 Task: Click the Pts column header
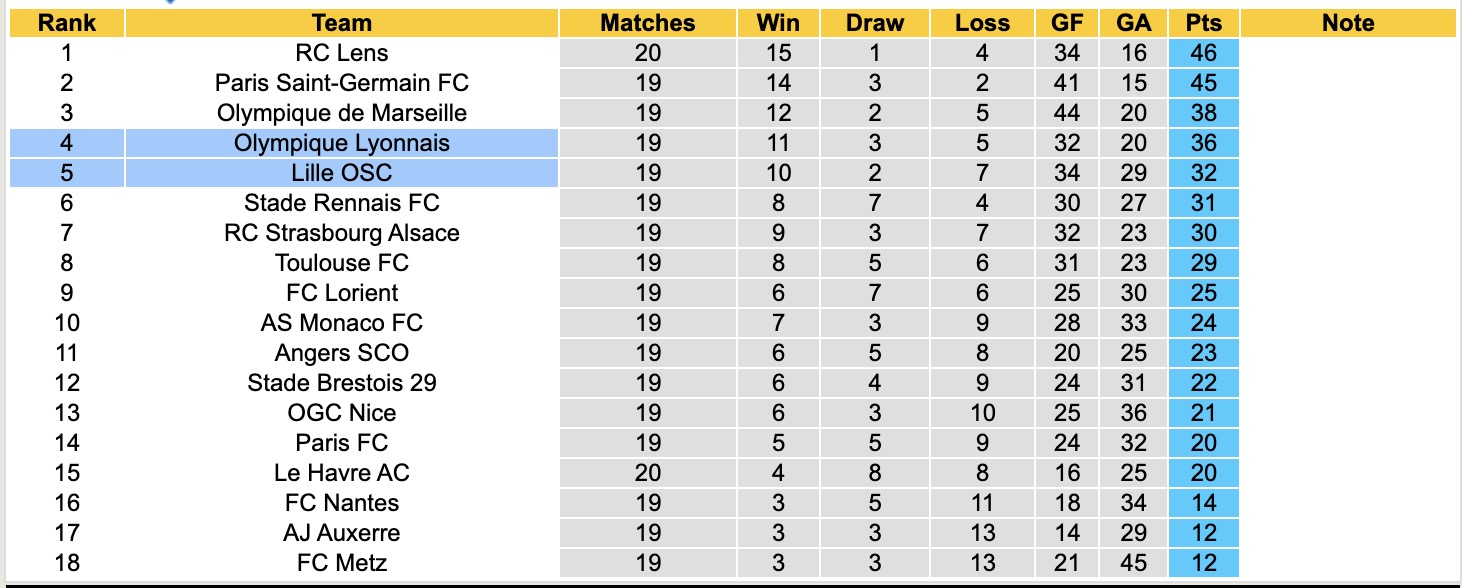1204,23
